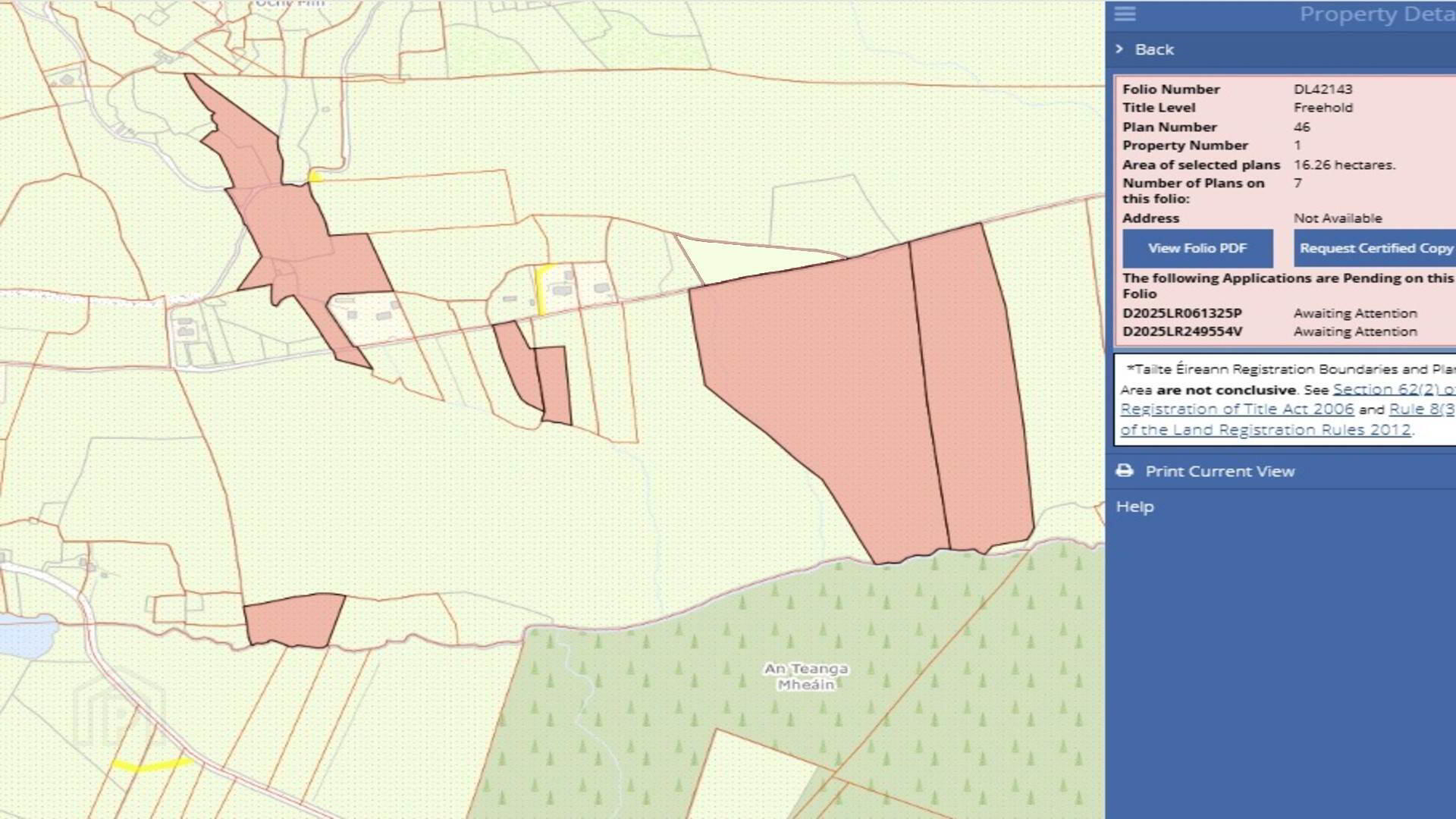
Task: Open the Help menu item
Action: tap(1134, 507)
